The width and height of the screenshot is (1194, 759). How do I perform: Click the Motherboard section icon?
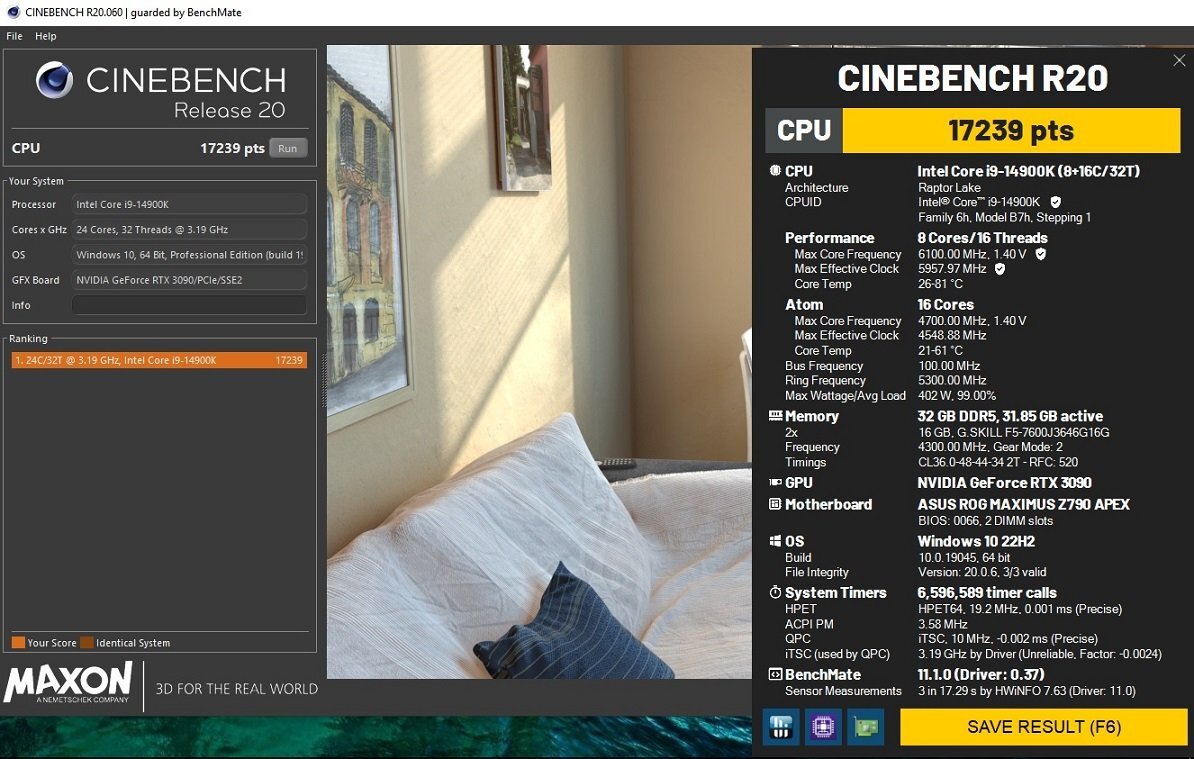[x=775, y=504]
